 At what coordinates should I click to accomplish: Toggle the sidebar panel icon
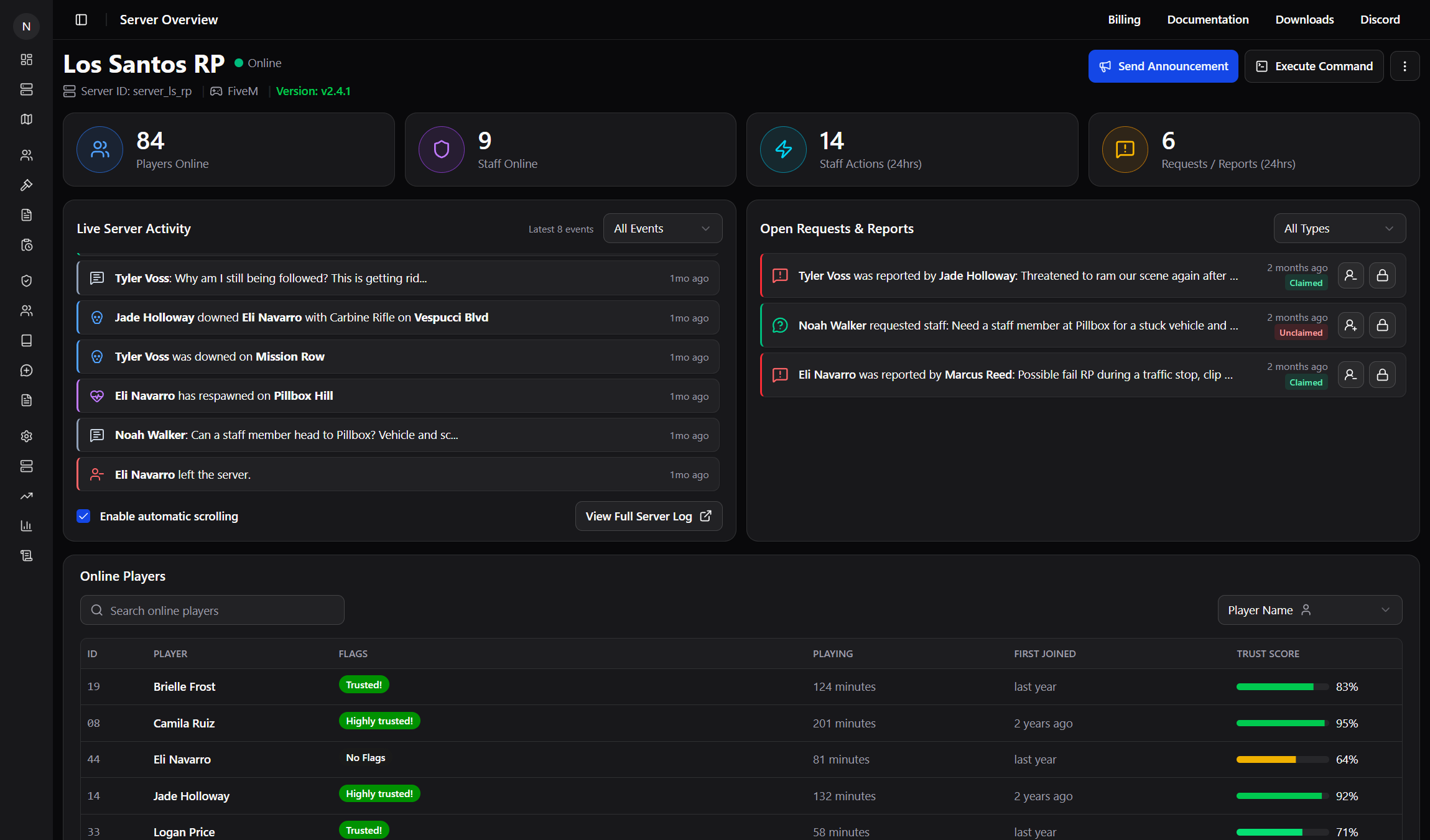pos(81,20)
